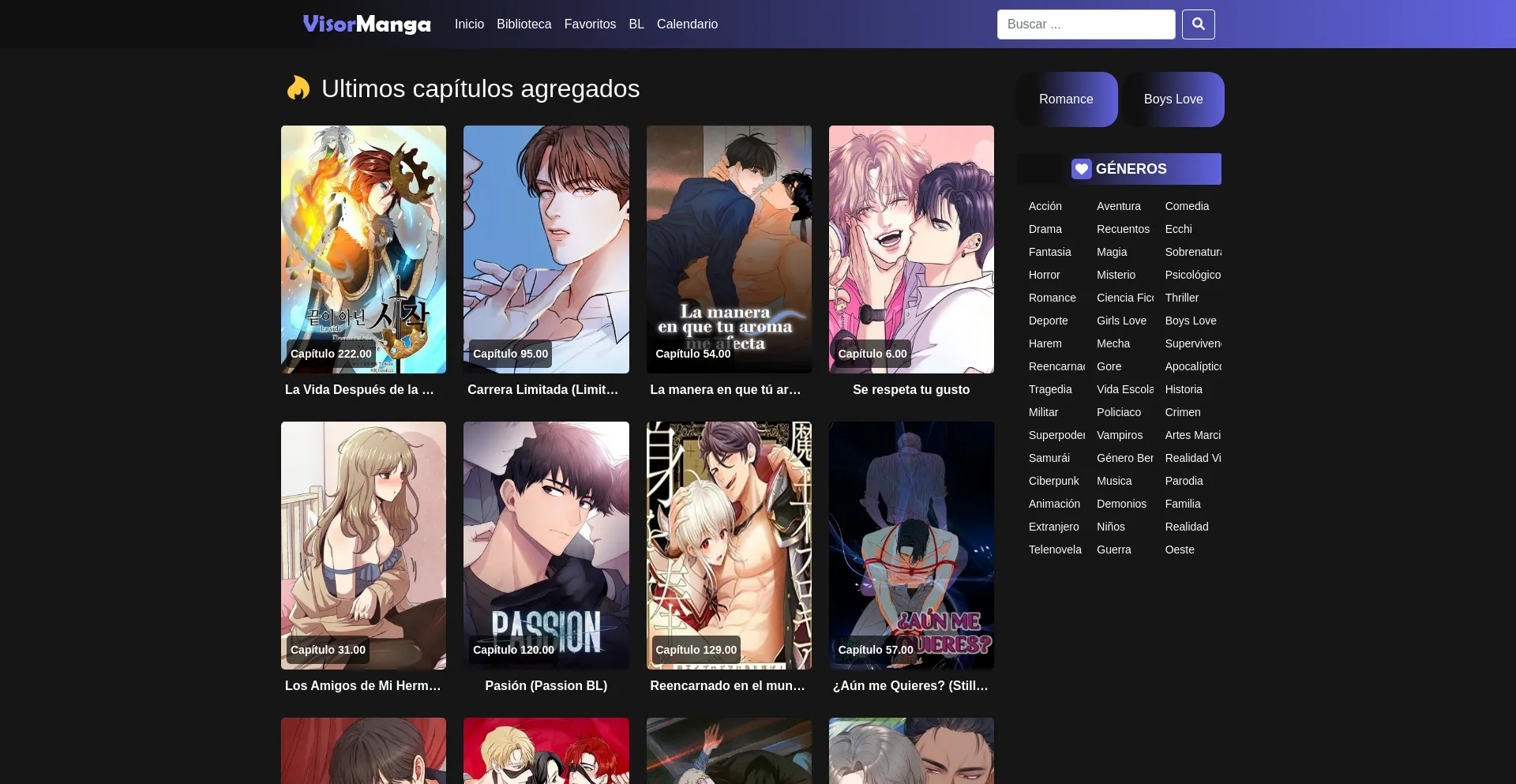Click title link Pasión (Passion BL)
The image size is (1516, 784).
coord(546,685)
